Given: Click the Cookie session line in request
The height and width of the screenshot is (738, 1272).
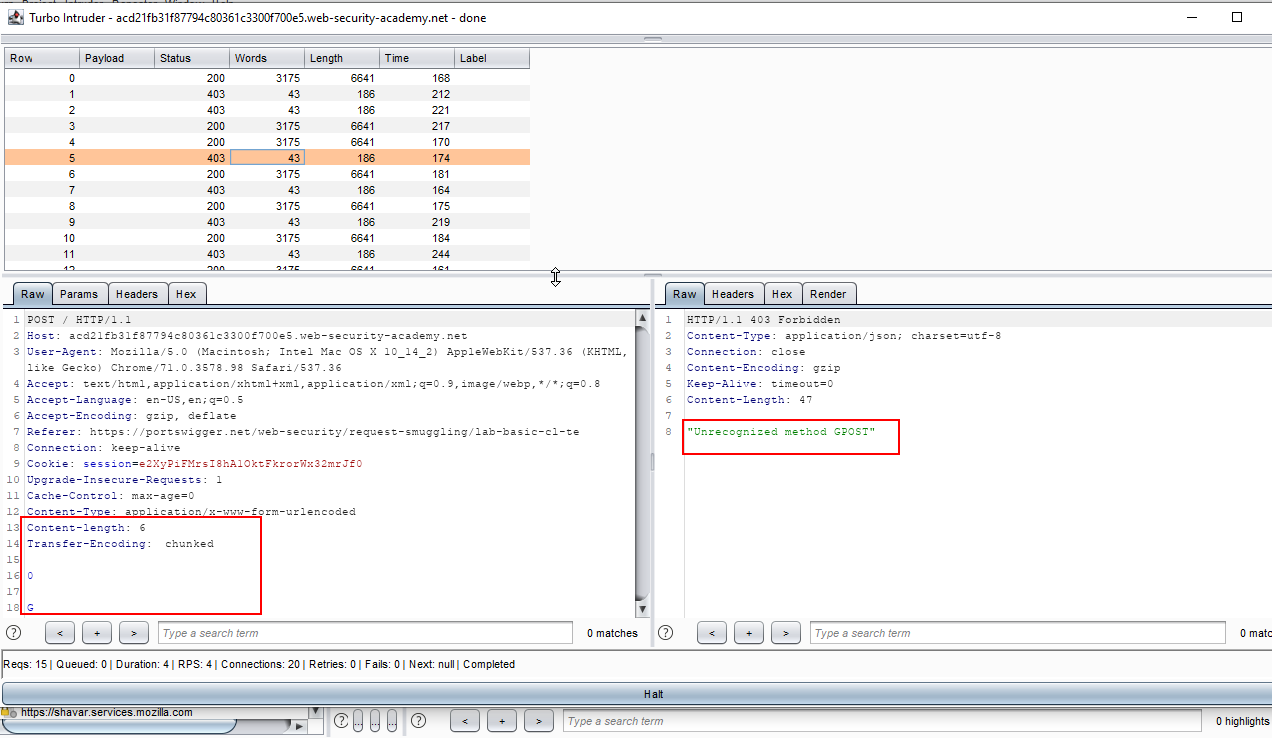Looking at the screenshot, I should (x=195, y=464).
